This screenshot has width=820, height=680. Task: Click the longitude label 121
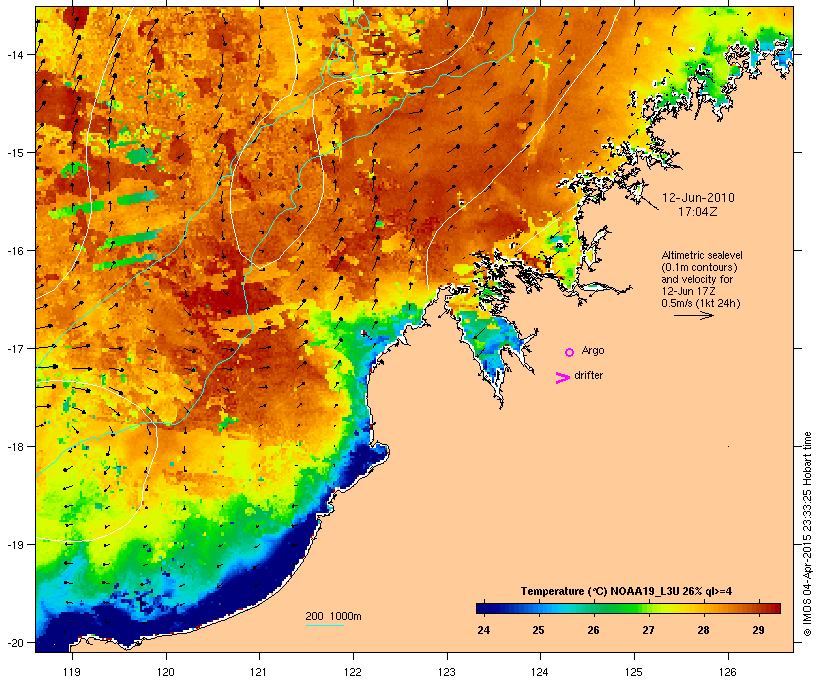259,672
